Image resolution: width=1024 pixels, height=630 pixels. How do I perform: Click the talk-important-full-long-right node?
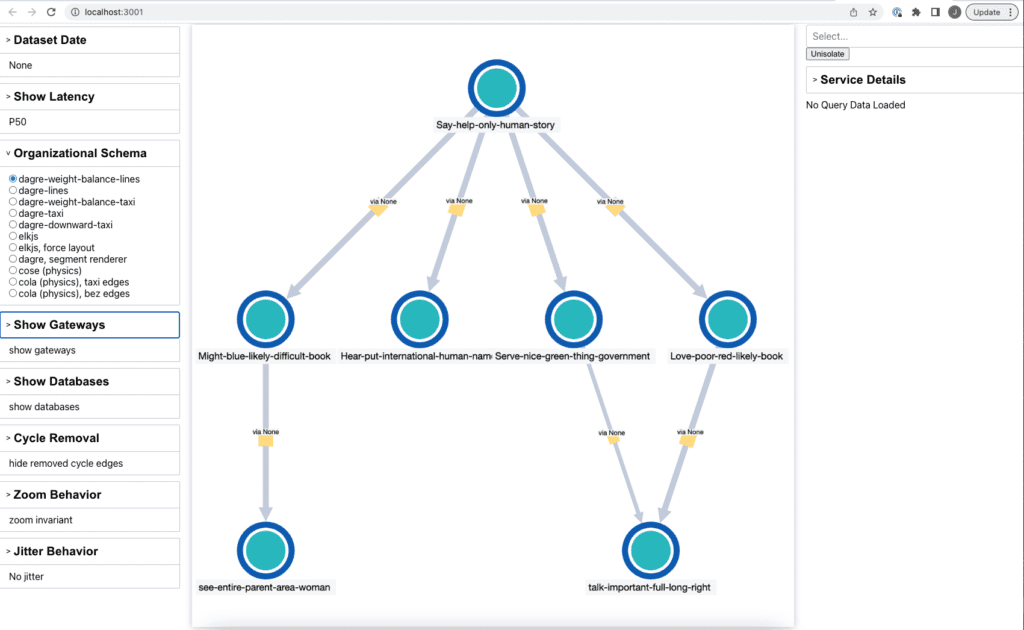(x=650, y=551)
